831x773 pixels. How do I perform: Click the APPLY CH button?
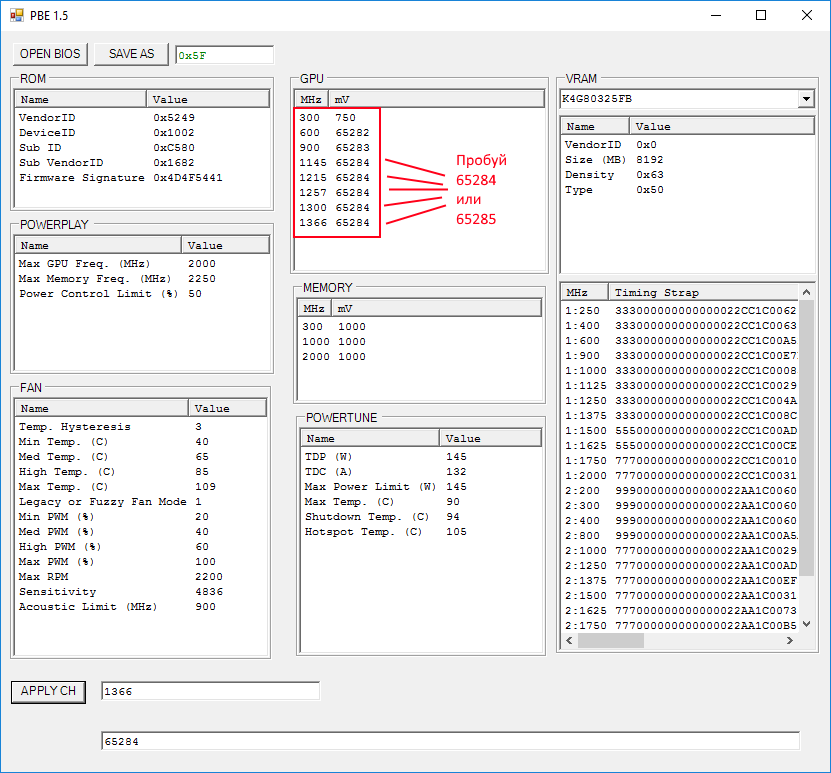(48, 691)
